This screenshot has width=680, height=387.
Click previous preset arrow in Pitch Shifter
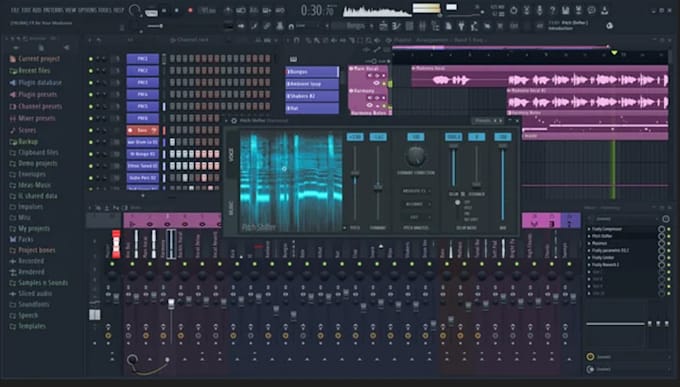pyautogui.click(x=495, y=121)
